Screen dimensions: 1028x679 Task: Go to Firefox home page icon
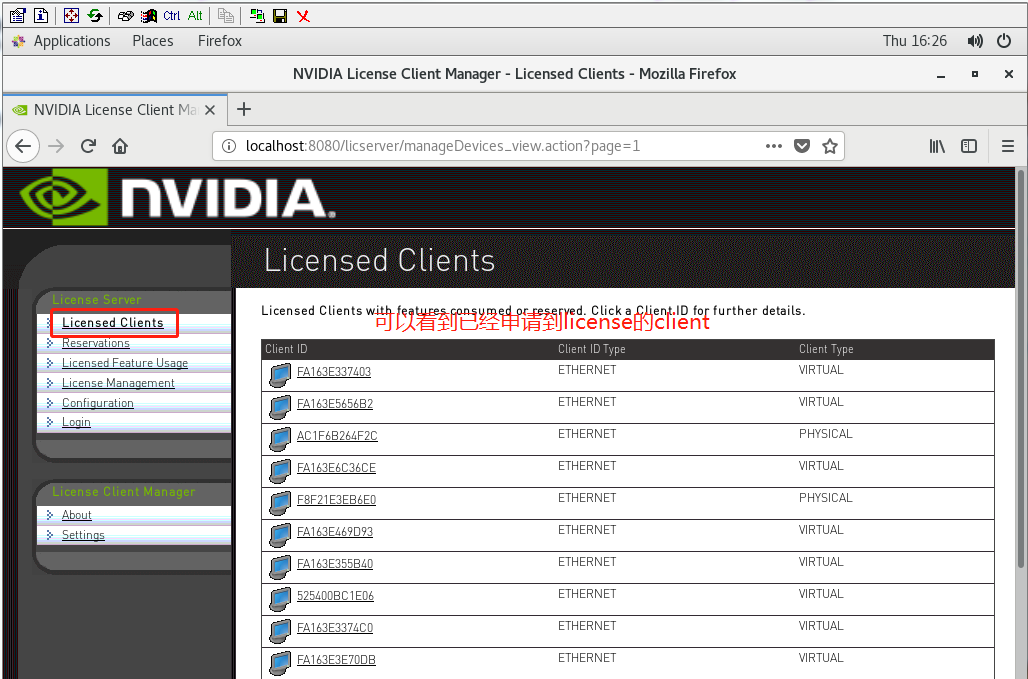tap(120, 146)
